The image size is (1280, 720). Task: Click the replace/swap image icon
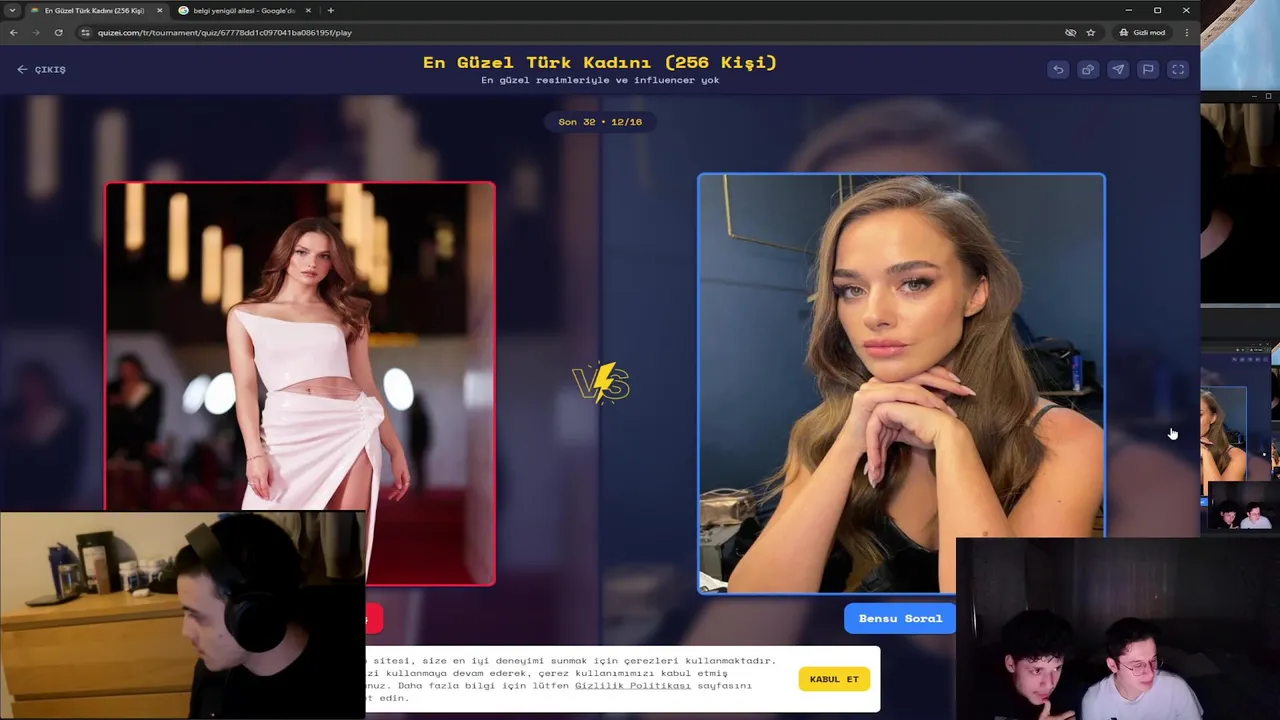click(x=1088, y=69)
